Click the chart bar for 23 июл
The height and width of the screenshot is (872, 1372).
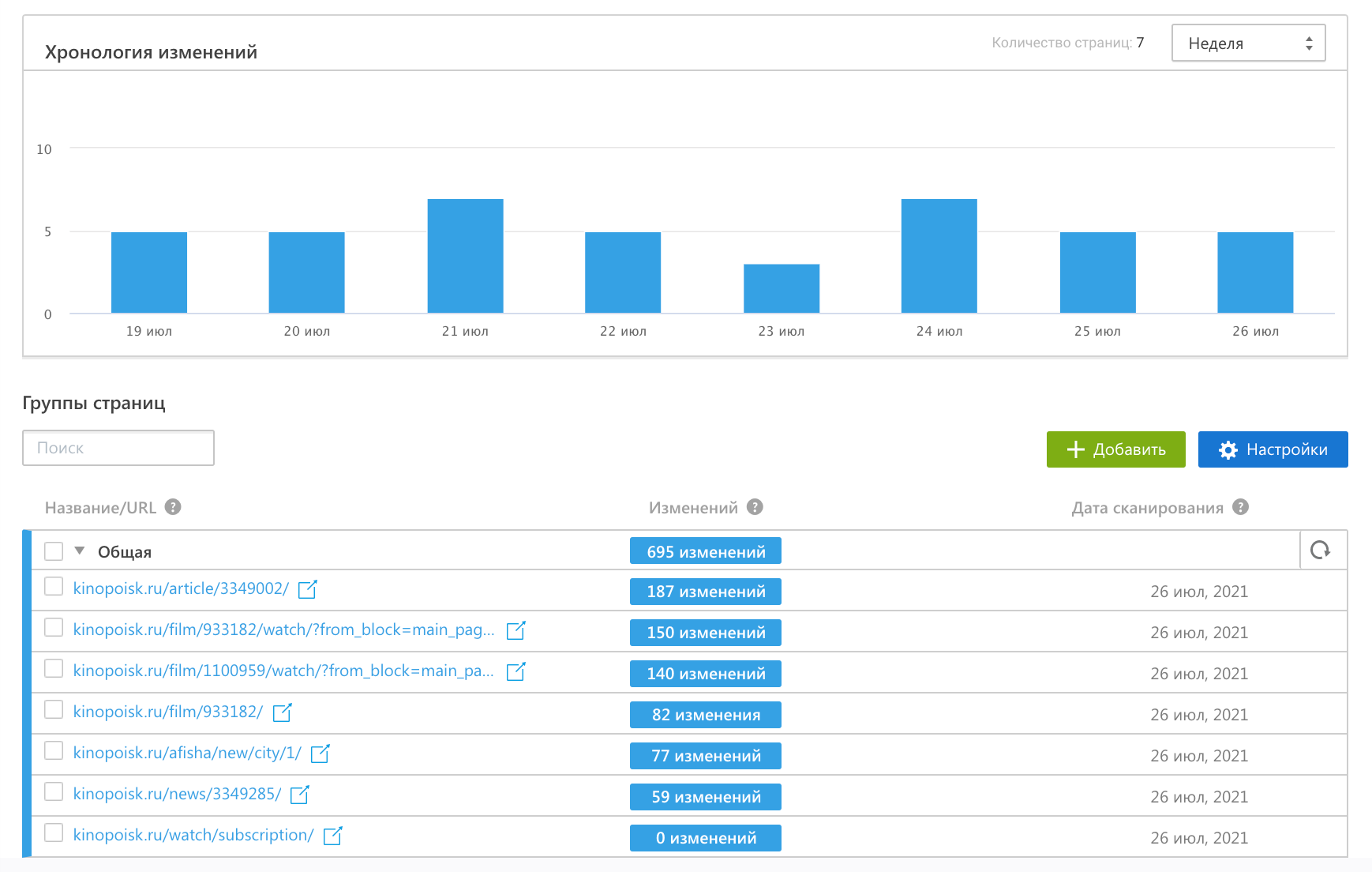[782, 289]
